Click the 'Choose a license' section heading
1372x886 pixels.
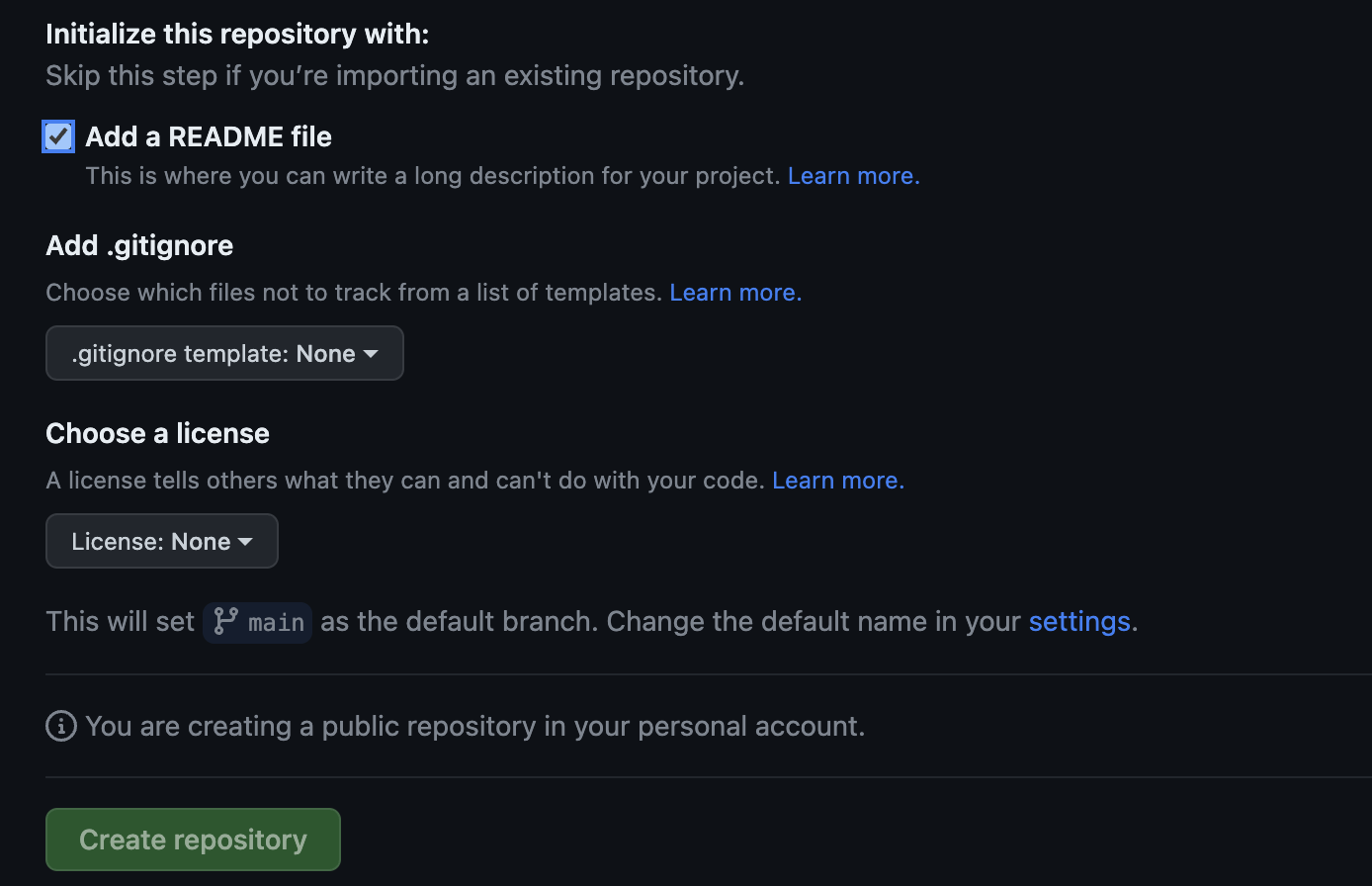[157, 433]
